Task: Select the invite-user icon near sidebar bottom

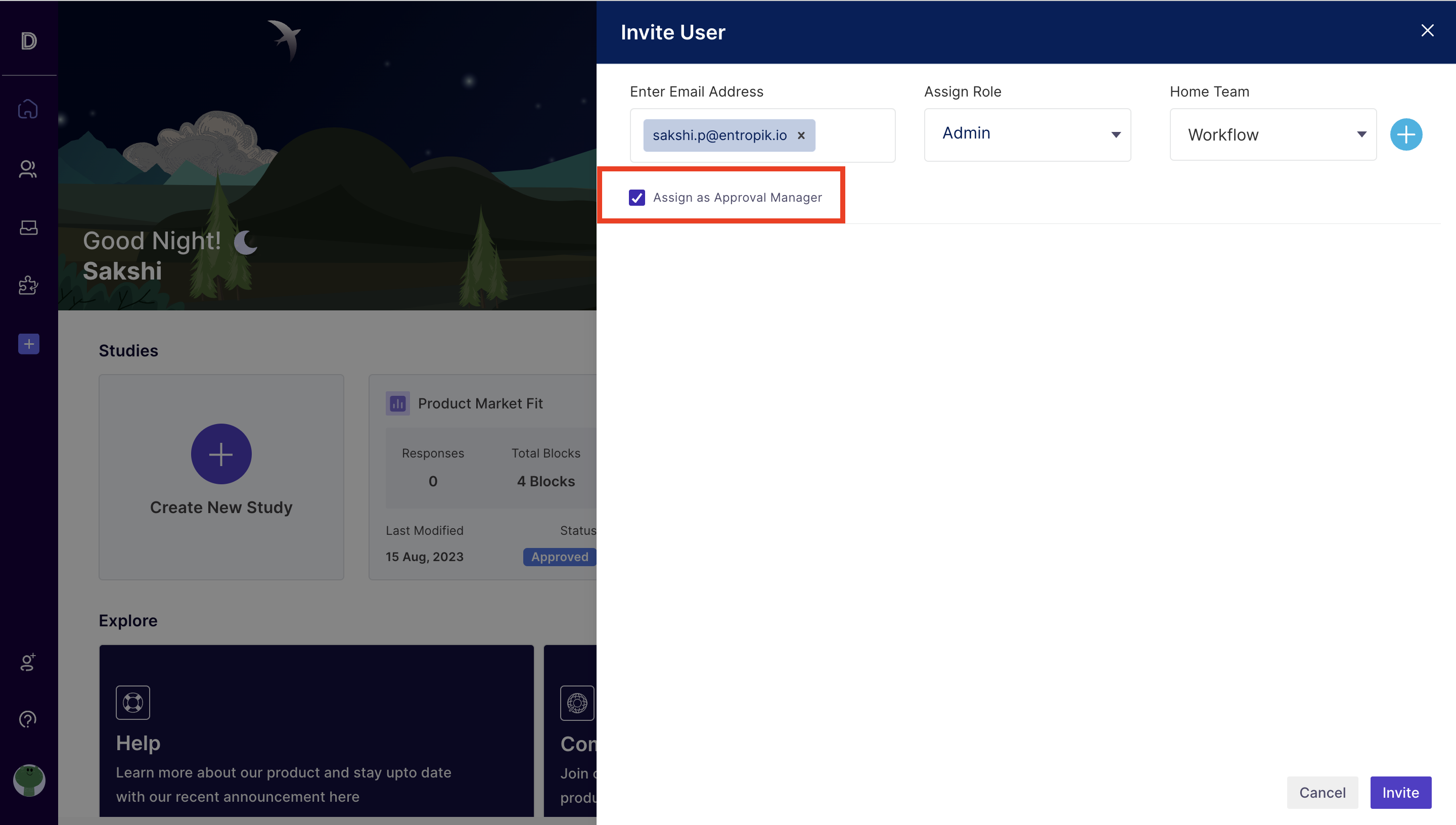Action: click(x=28, y=663)
